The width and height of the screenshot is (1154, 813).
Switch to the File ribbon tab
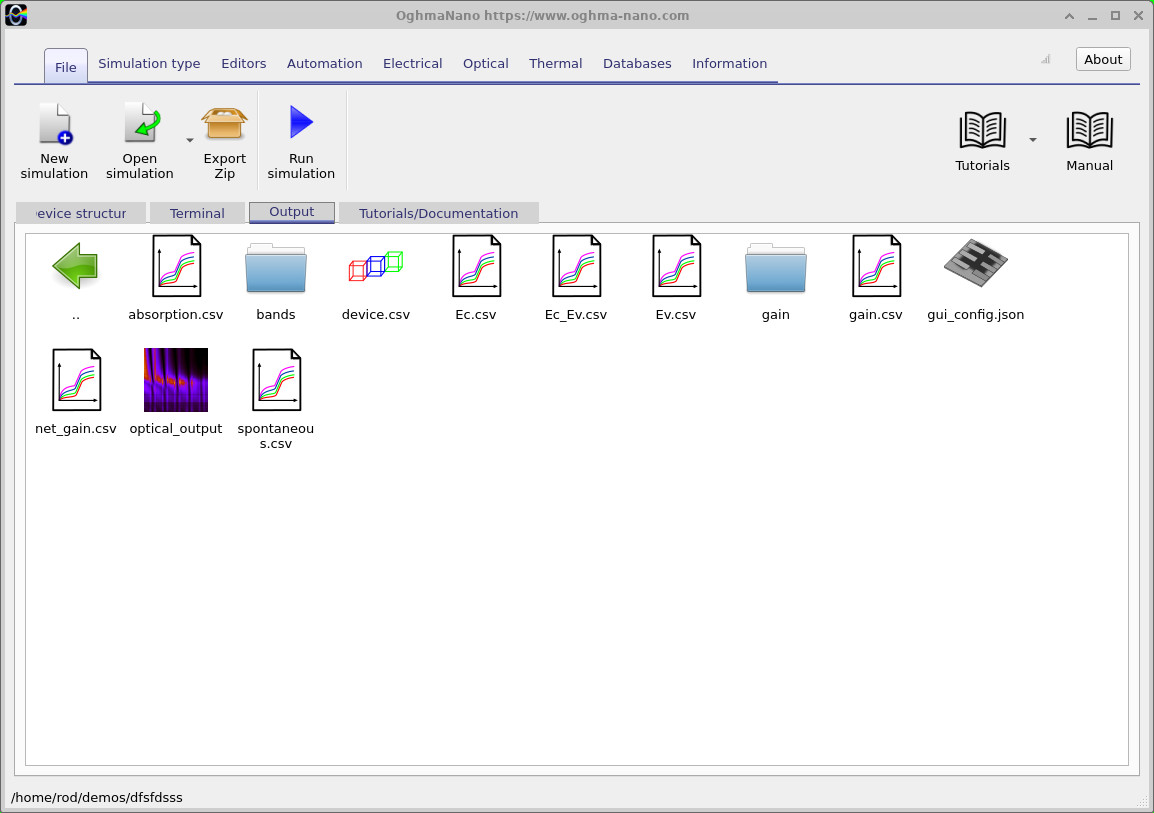click(x=66, y=67)
